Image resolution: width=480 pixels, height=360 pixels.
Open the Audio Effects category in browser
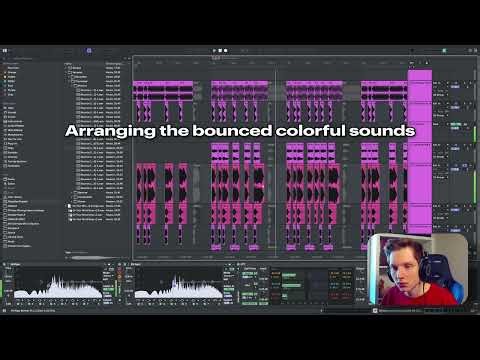coord(13,126)
